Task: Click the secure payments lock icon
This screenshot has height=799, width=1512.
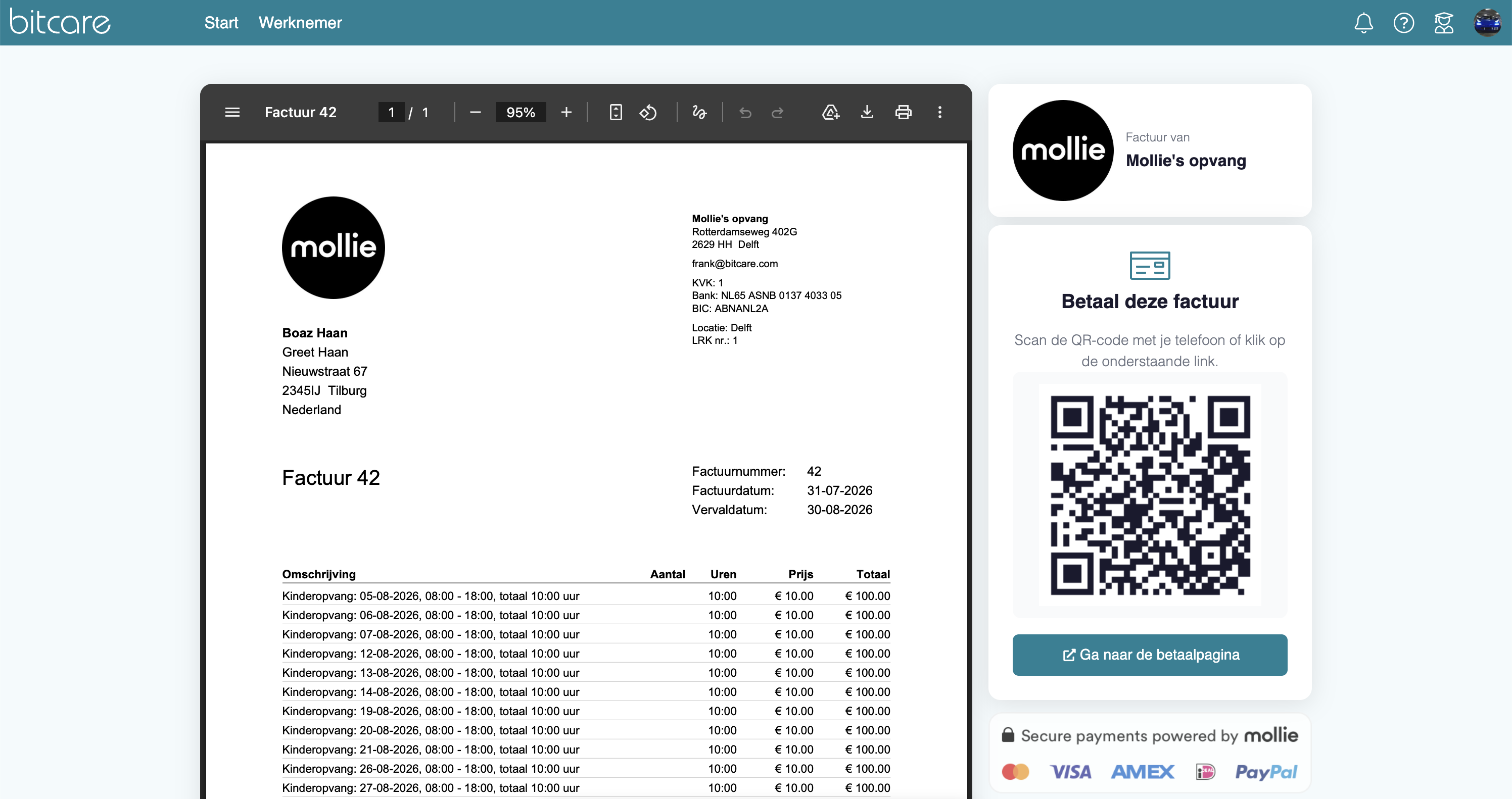Action: [1008, 735]
